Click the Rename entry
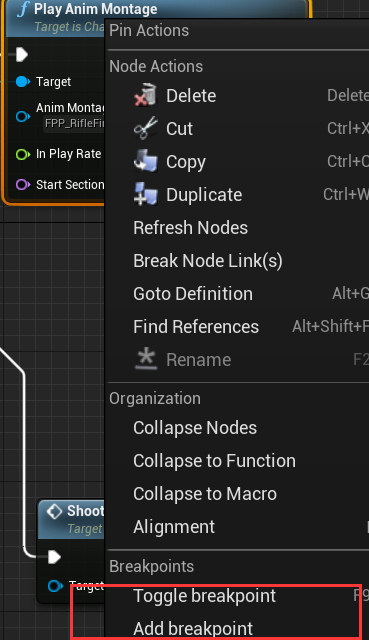This screenshot has width=369, height=640. 238,360
